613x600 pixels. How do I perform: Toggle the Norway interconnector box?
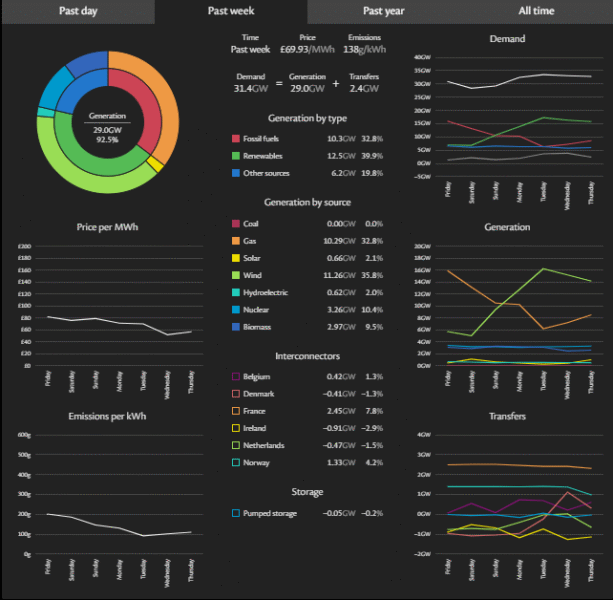coord(236,462)
